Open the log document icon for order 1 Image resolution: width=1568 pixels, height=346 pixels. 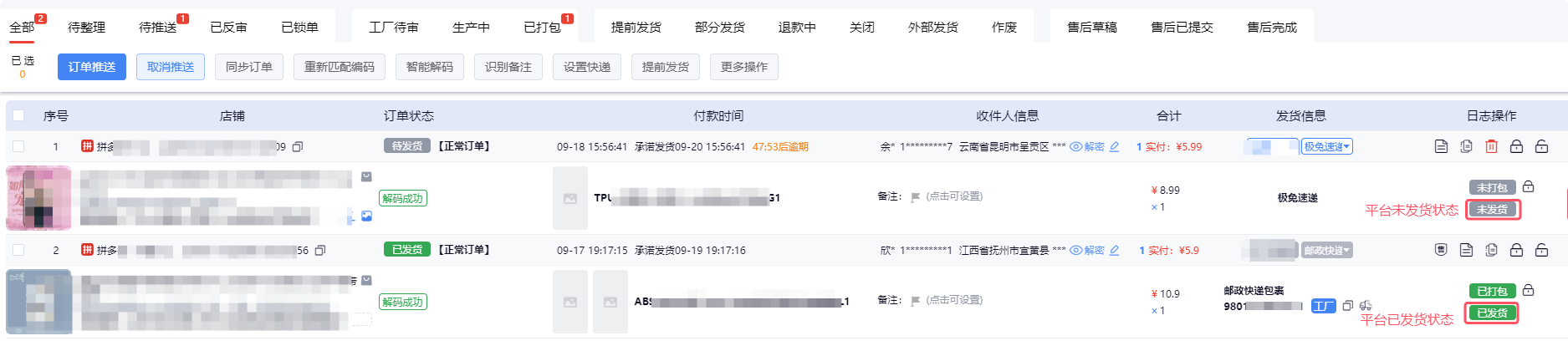pos(1441,147)
